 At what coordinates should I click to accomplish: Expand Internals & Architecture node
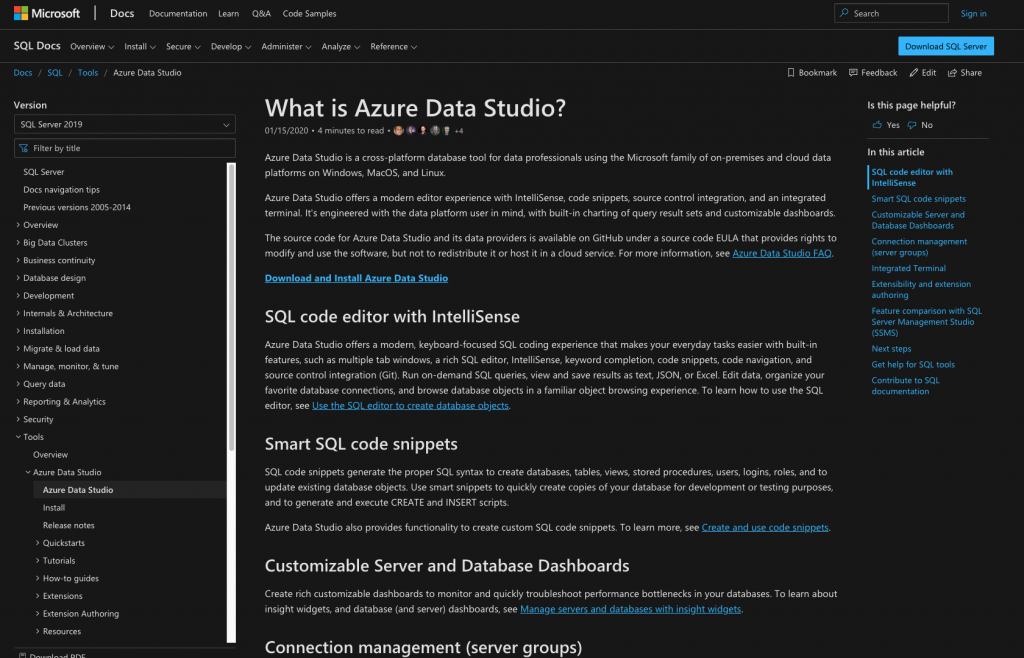[18, 313]
